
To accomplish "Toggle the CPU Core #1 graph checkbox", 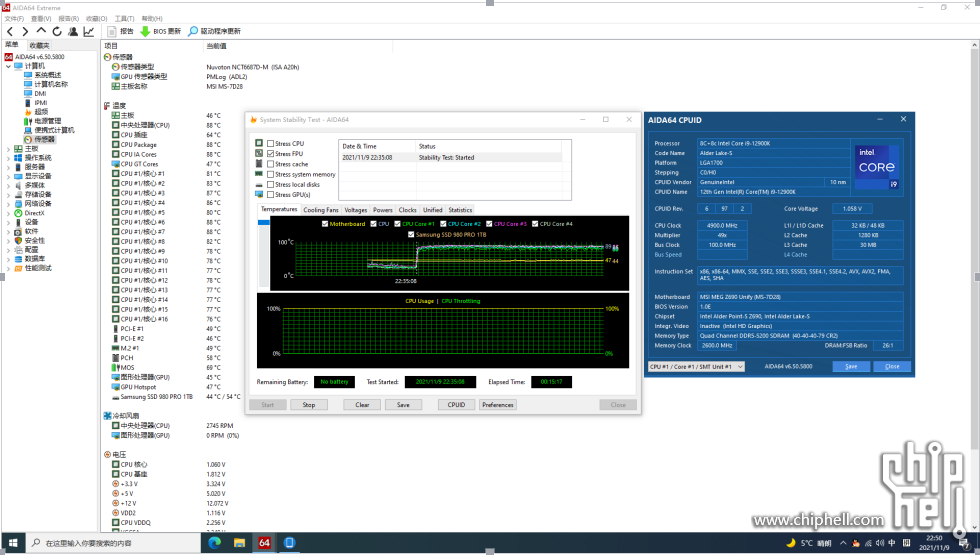I will [398, 224].
